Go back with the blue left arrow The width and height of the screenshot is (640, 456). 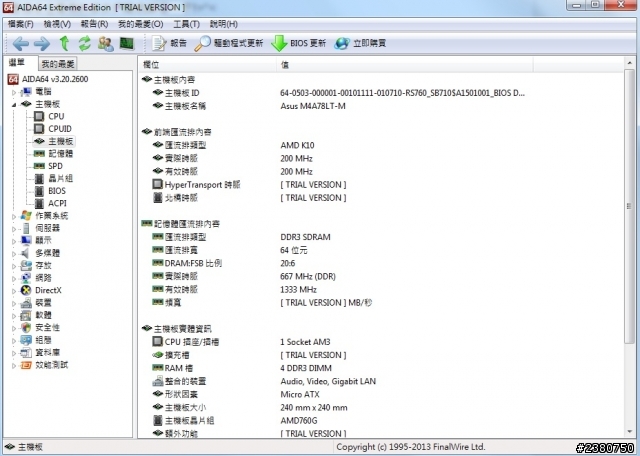tap(20, 43)
